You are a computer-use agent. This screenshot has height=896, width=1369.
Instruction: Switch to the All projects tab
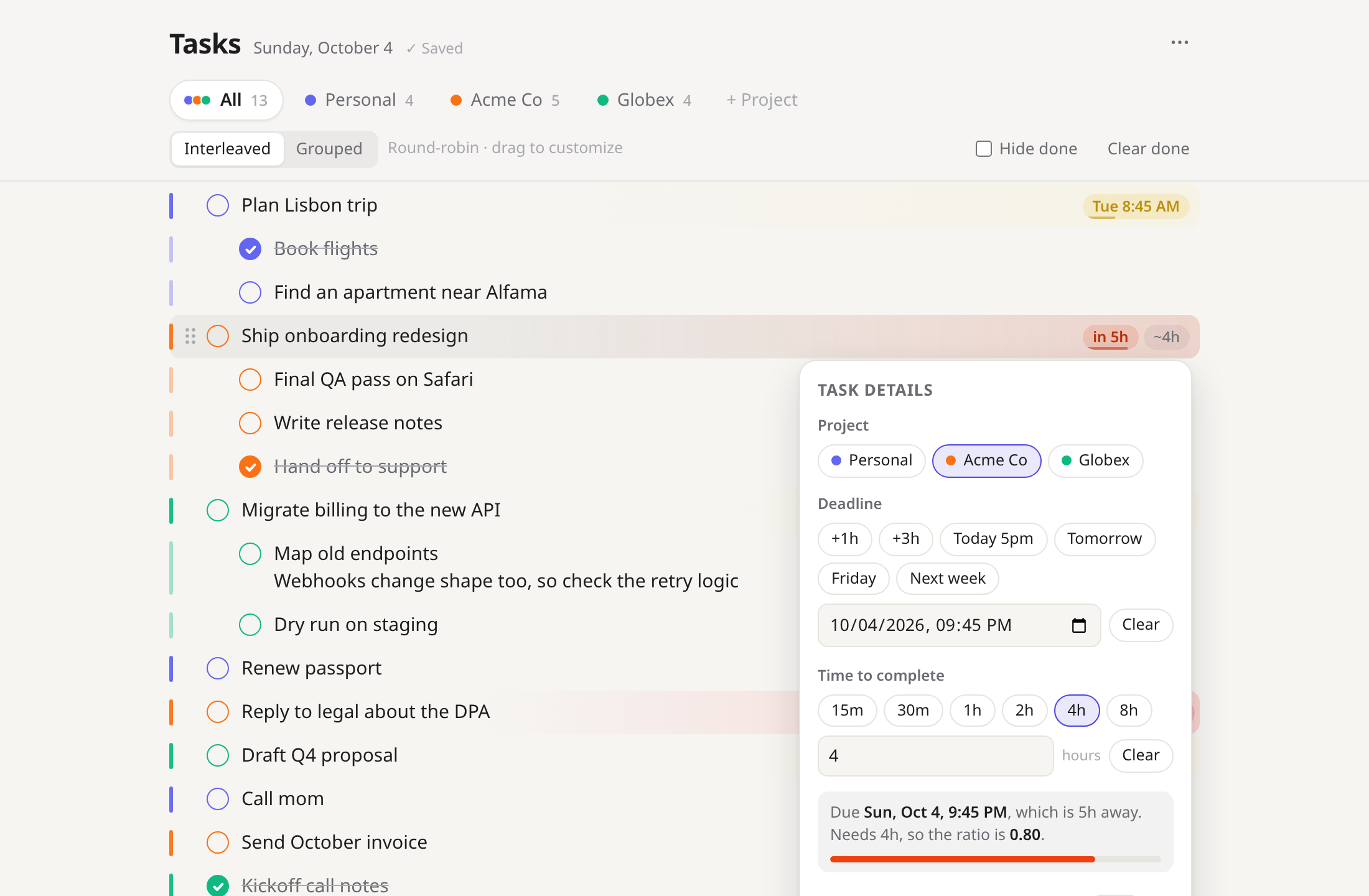coord(227,100)
